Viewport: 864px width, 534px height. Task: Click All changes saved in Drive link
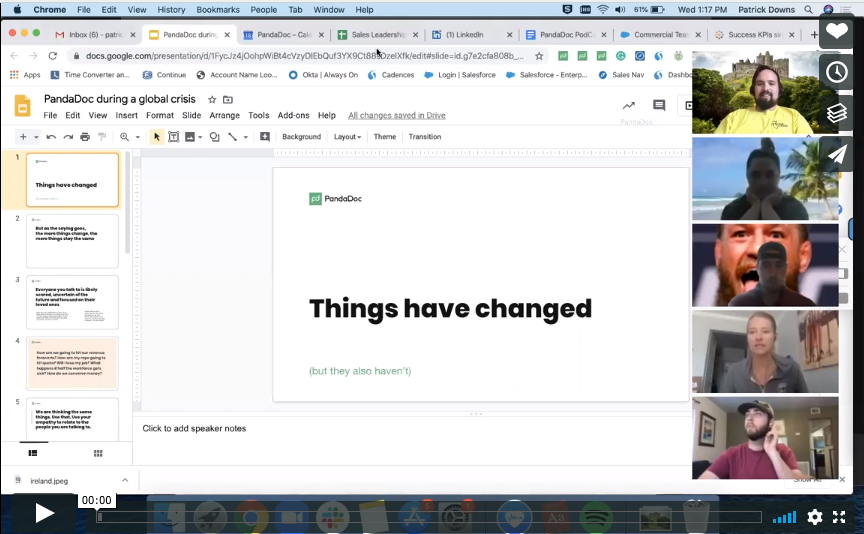[397, 115]
